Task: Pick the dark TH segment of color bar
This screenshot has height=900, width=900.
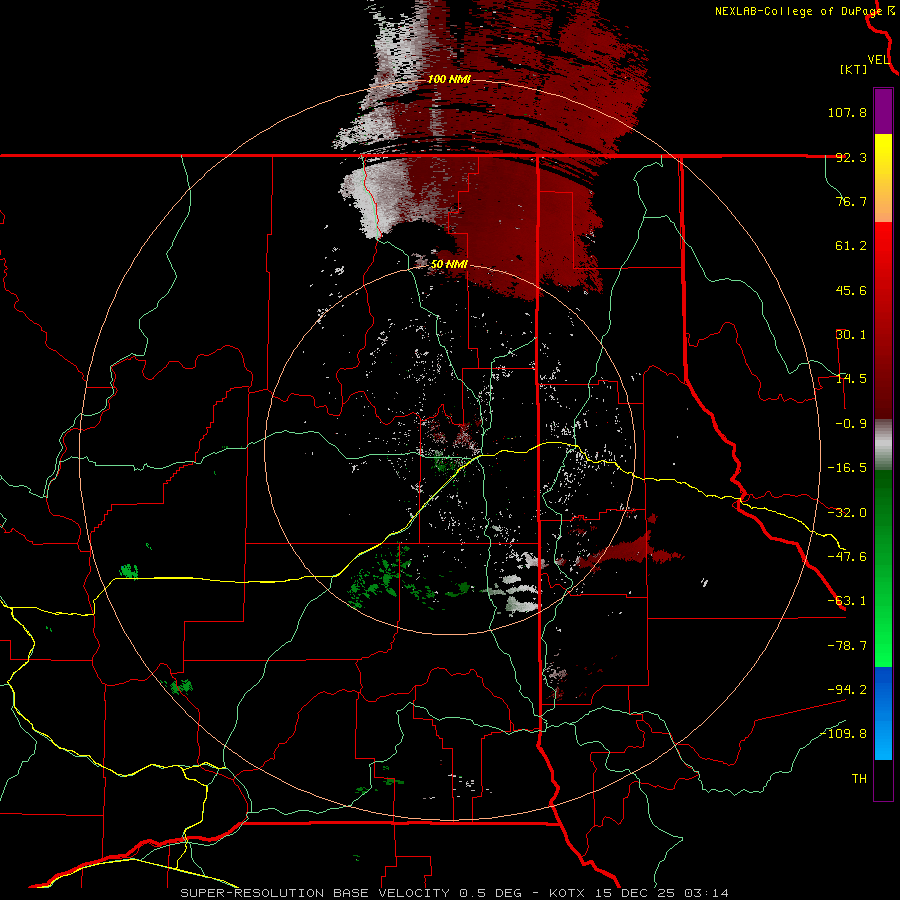Action: [x=883, y=780]
